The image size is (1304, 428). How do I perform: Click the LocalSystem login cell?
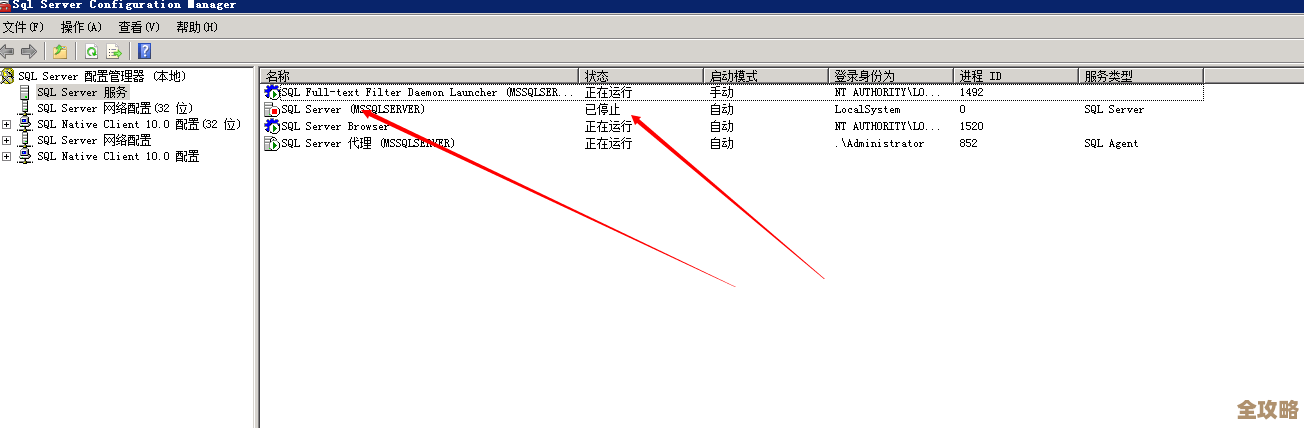[x=867, y=110]
